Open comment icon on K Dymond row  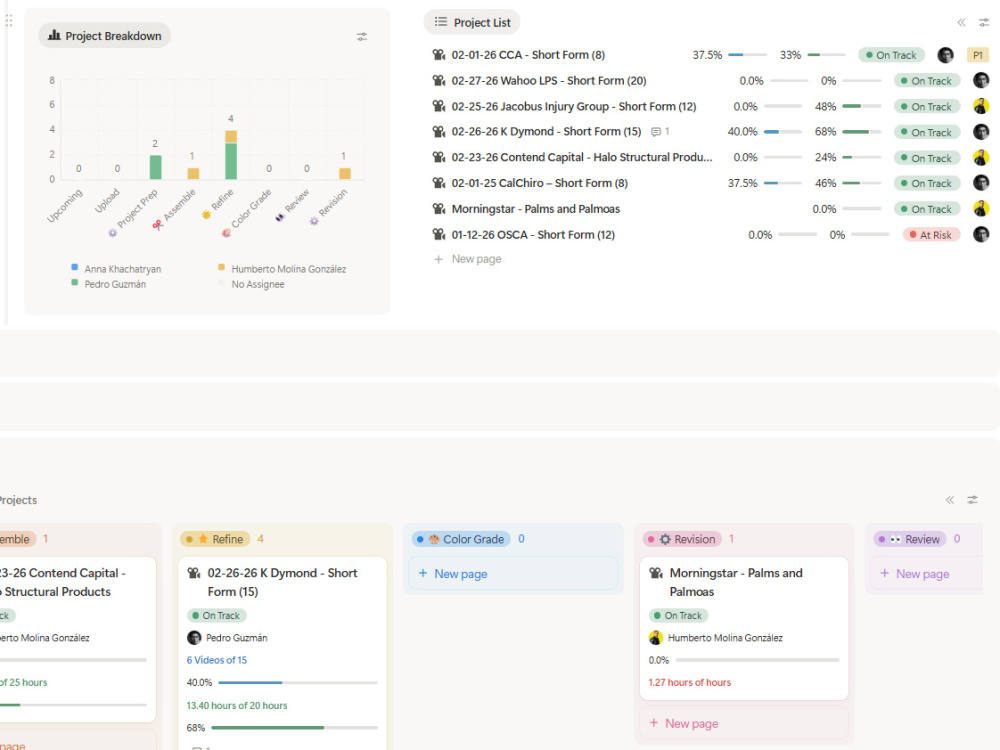656,132
